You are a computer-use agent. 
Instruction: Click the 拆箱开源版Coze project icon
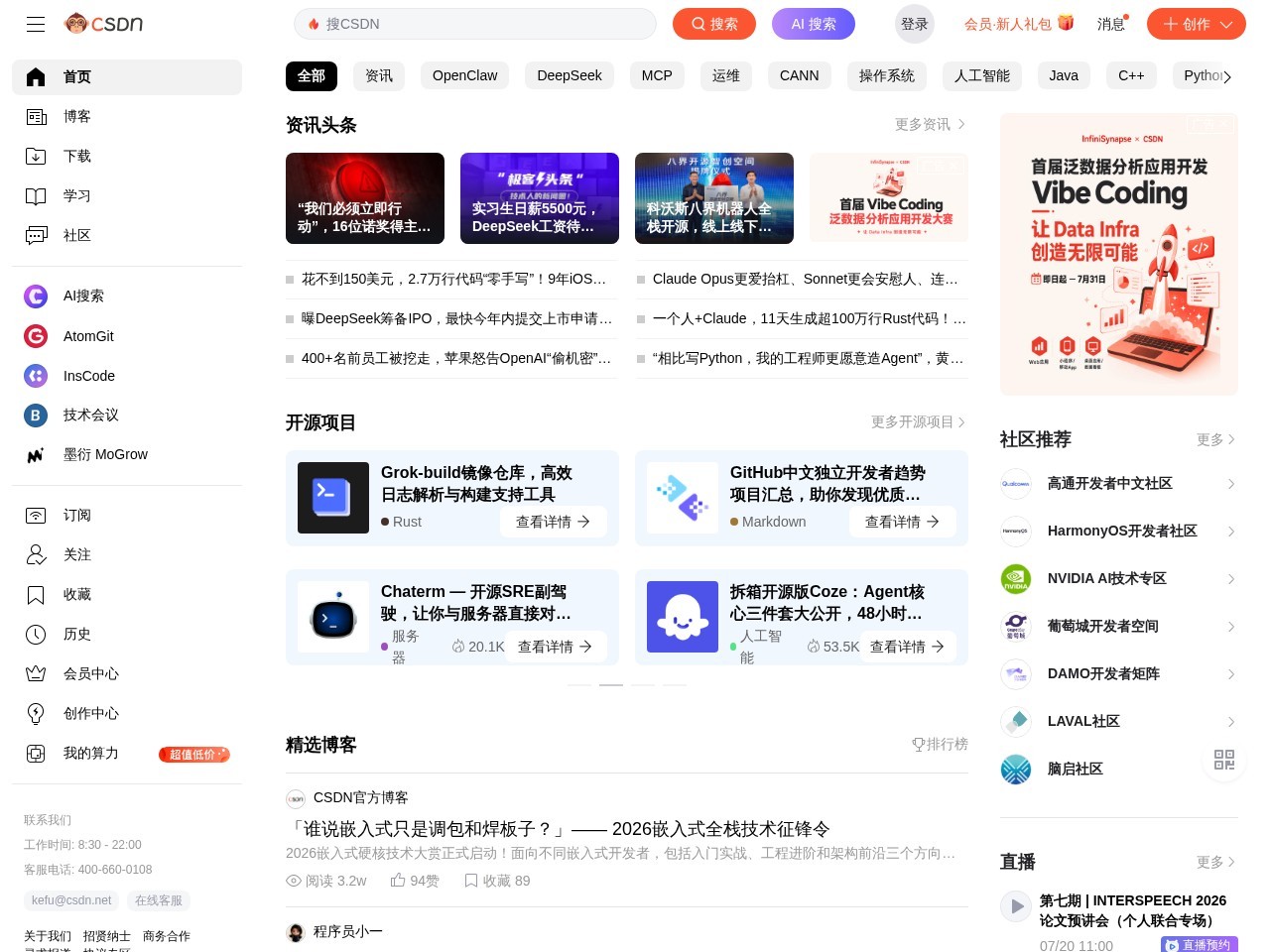[x=683, y=617]
